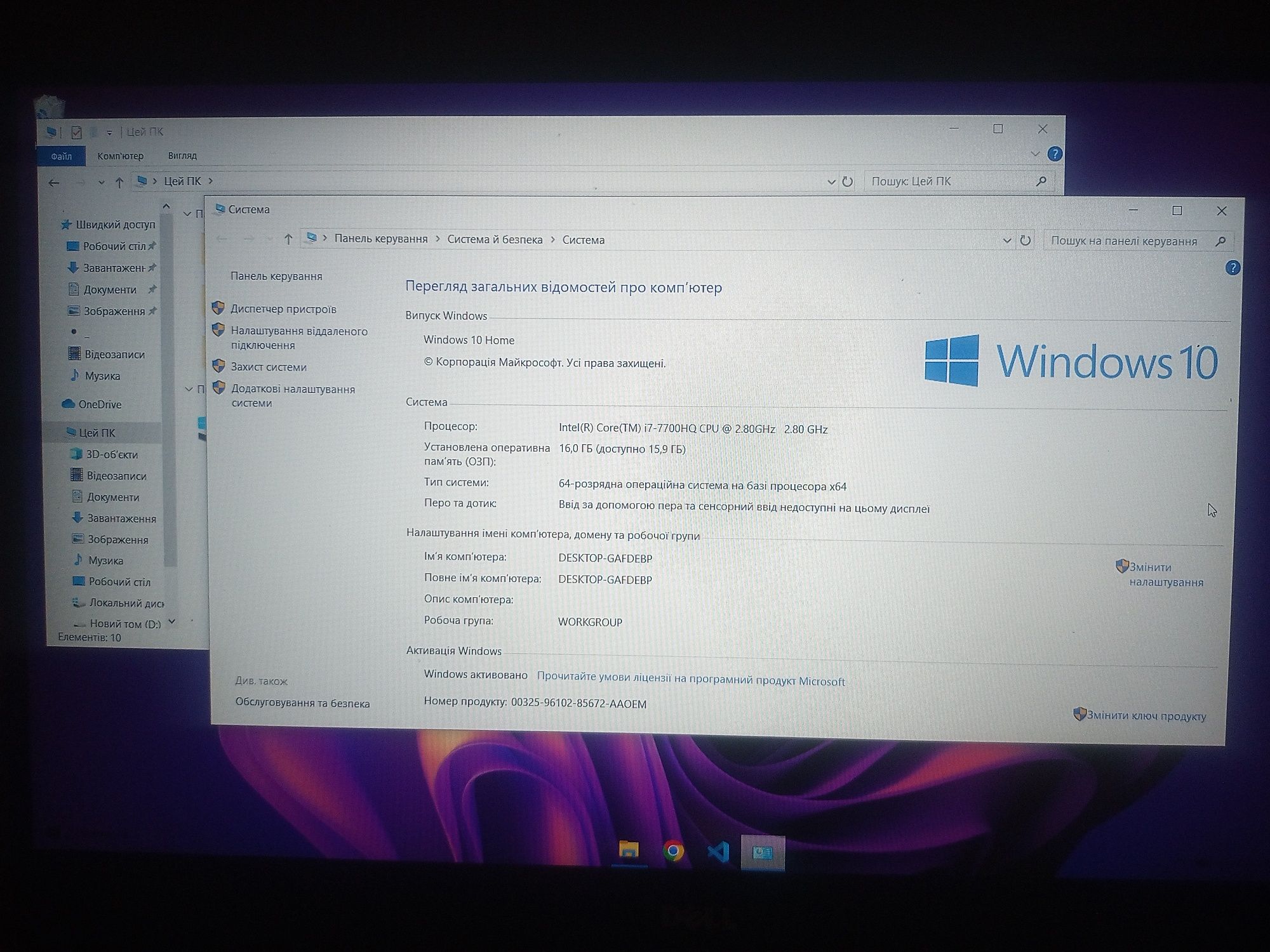Select Швидкий доступ in navigation pane
The width and height of the screenshot is (1270, 952).
point(108,225)
